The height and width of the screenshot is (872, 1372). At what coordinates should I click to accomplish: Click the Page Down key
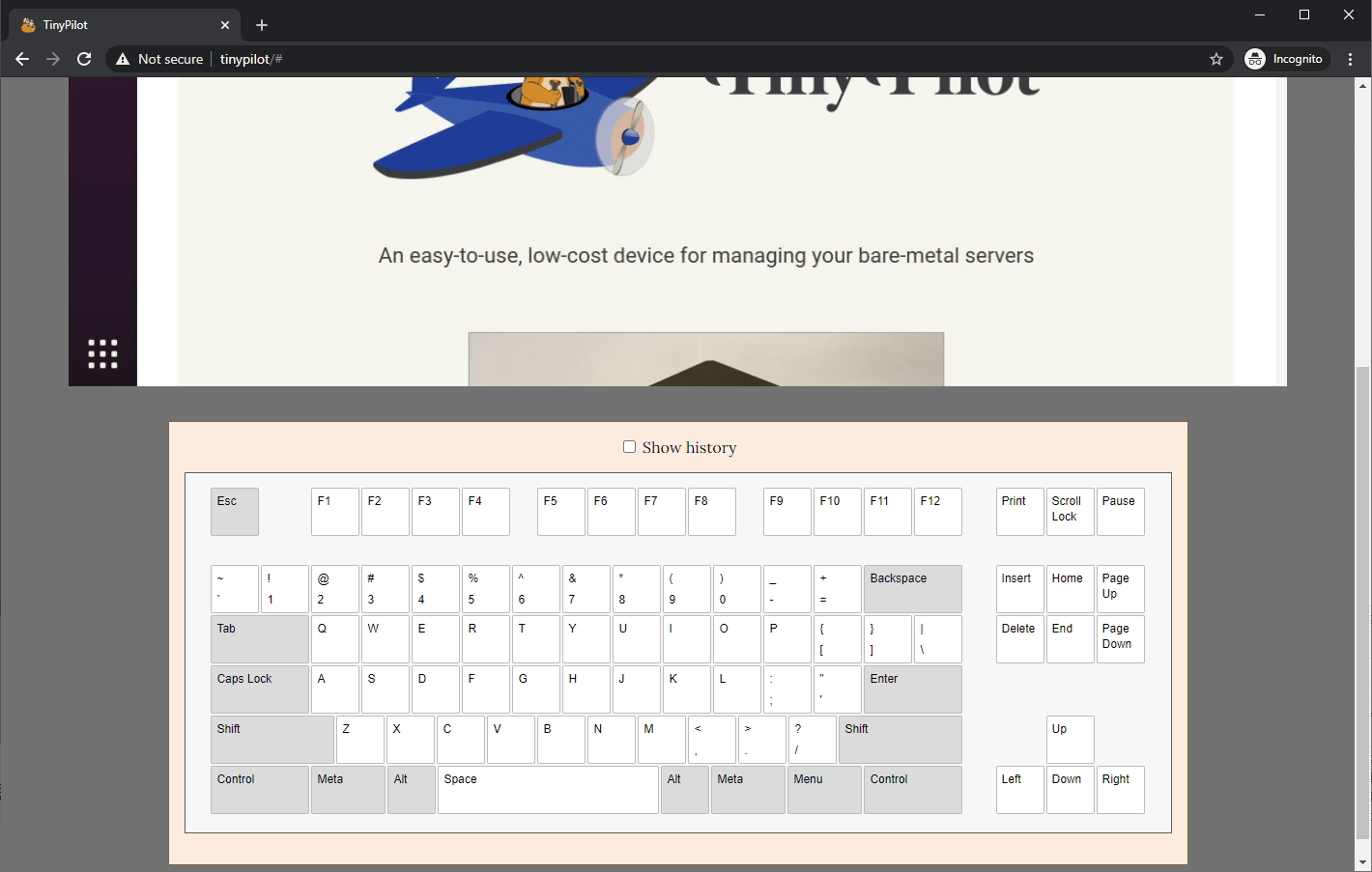point(1121,639)
